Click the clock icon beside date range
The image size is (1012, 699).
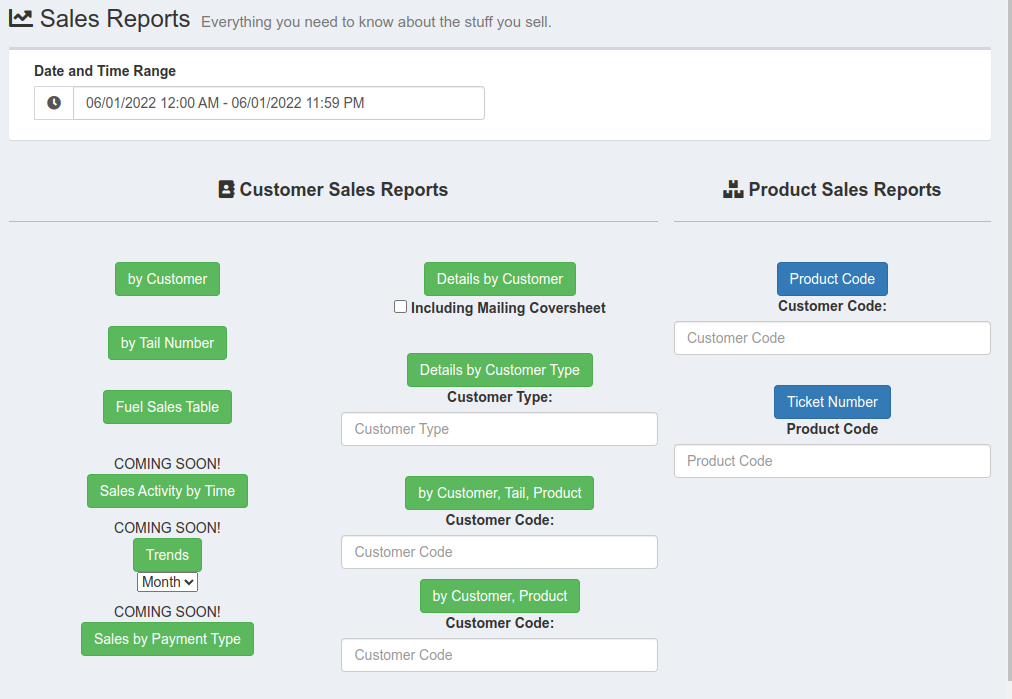(x=54, y=103)
